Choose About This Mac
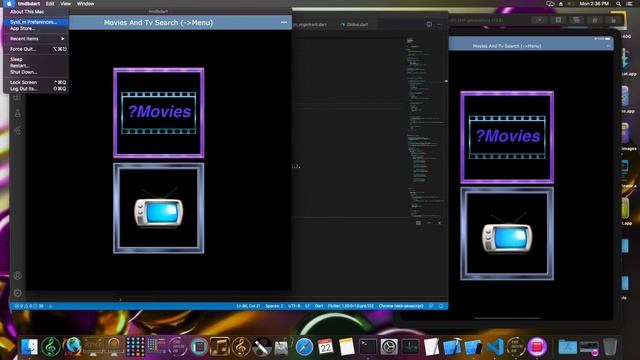This screenshot has width=640, height=360. pyautogui.click(x=36, y=12)
